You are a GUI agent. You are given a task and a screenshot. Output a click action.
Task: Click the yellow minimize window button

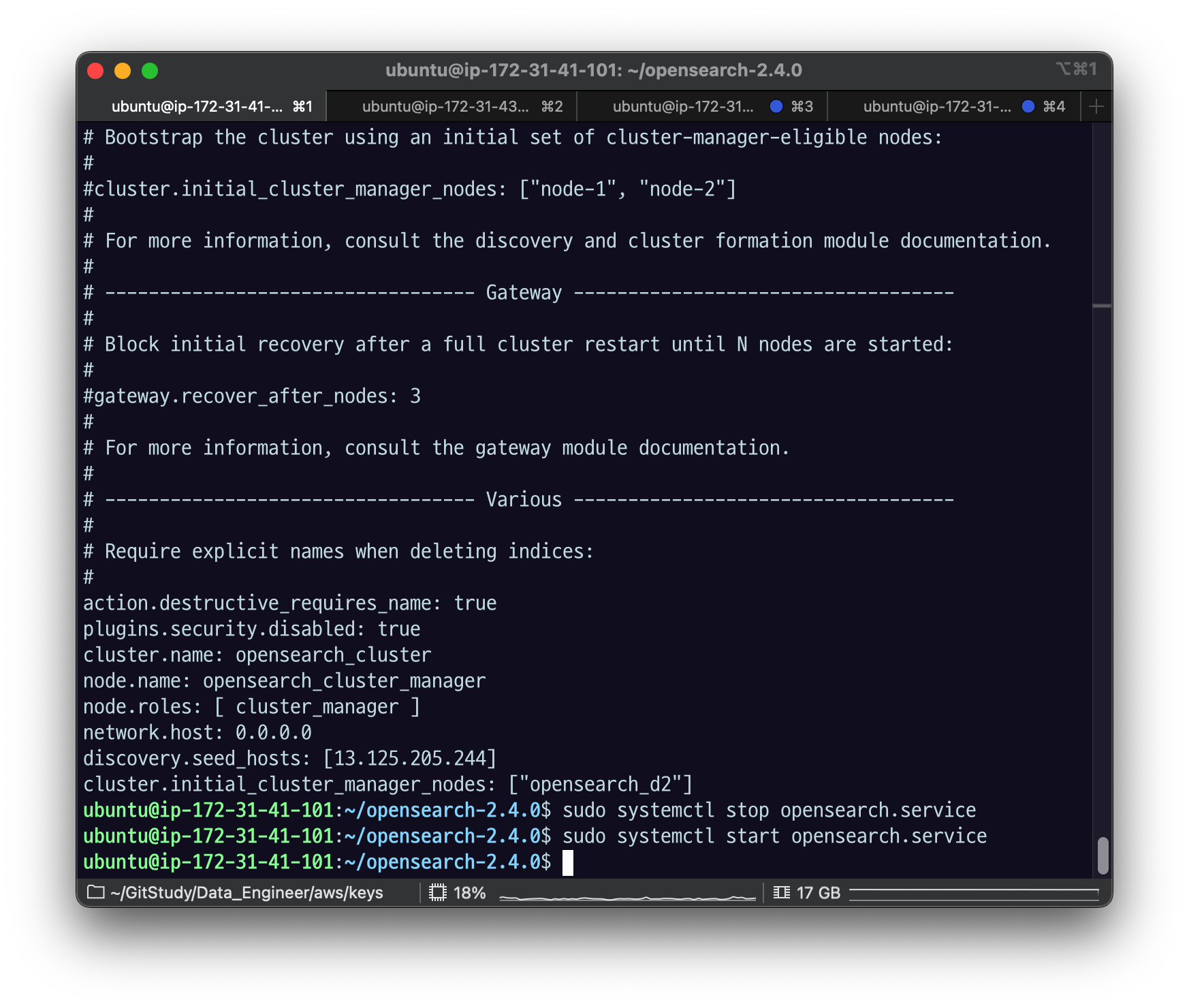123,71
